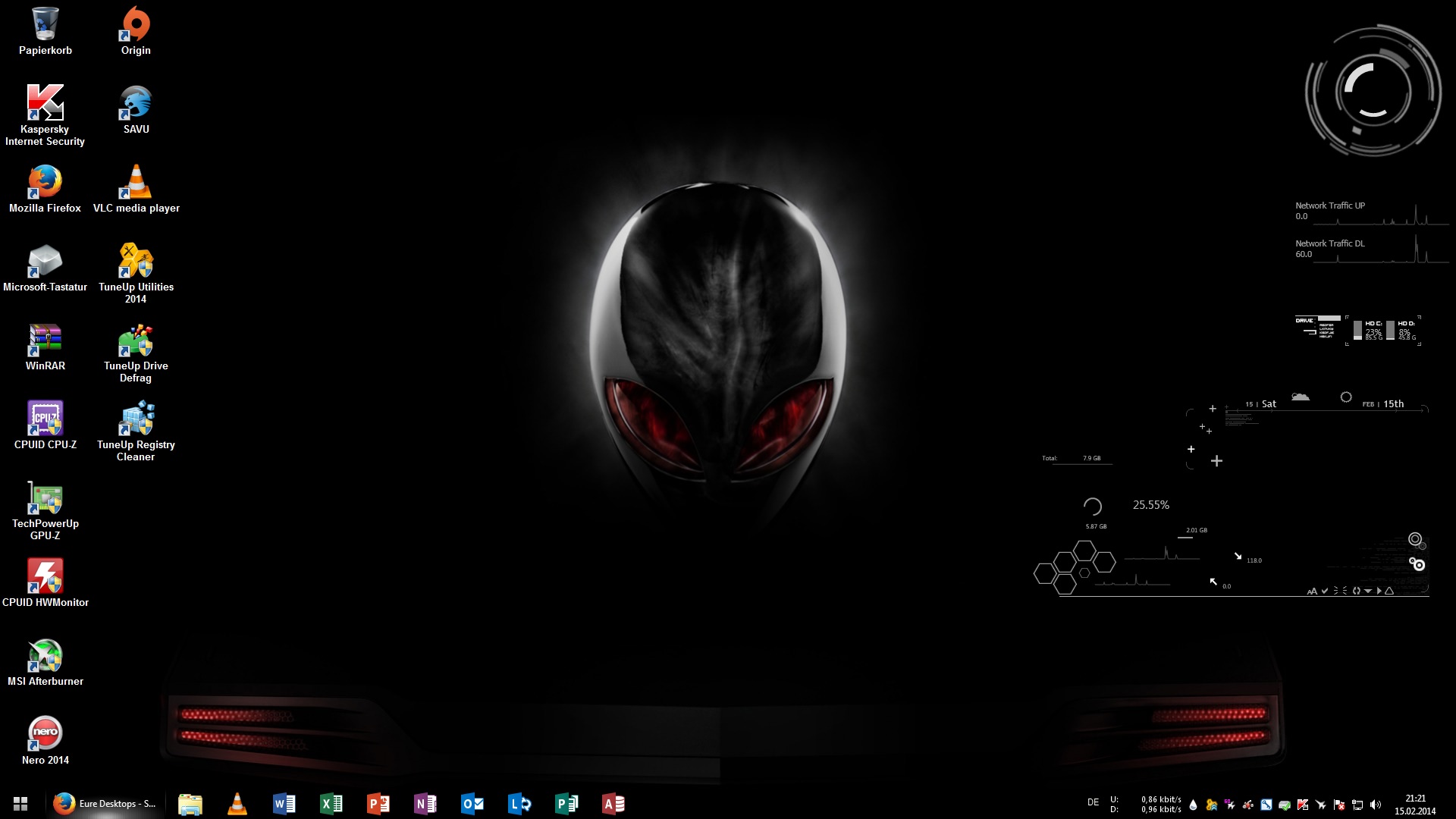The width and height of the screenshot is (1456, 819).
Task: Click the concentric circles icon in the widget
Action: (x=1415, y=539)
